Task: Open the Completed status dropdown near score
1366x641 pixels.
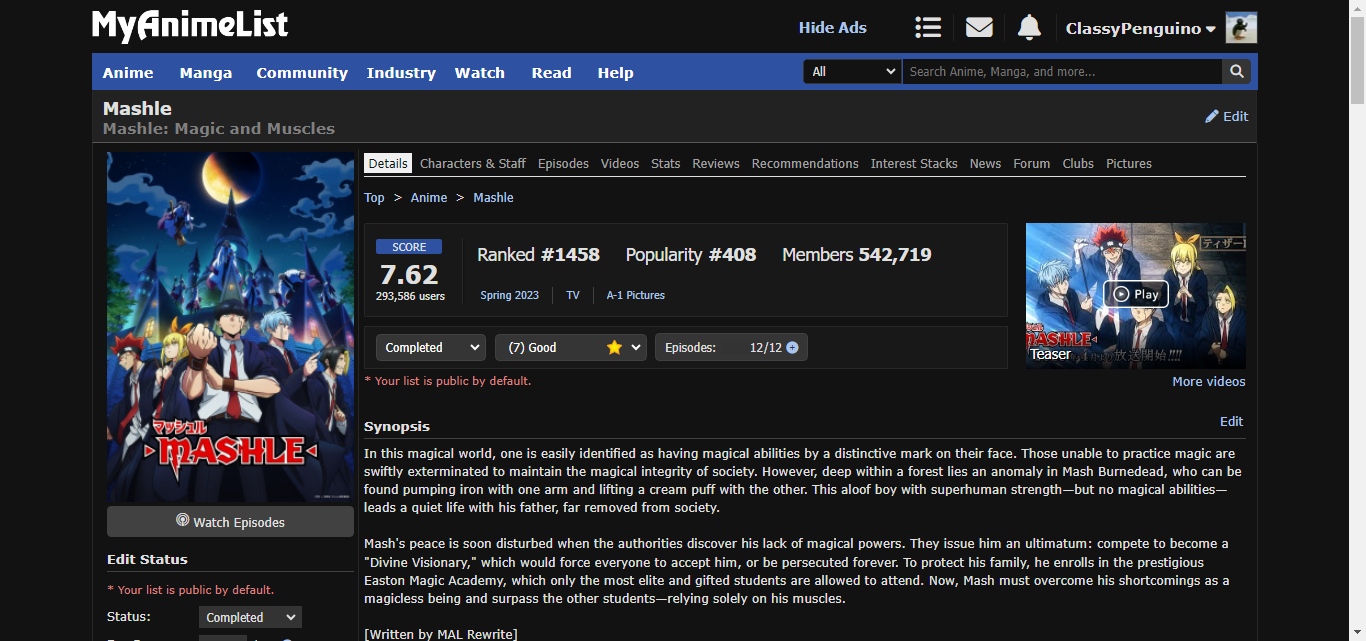Action: (431, 347)
